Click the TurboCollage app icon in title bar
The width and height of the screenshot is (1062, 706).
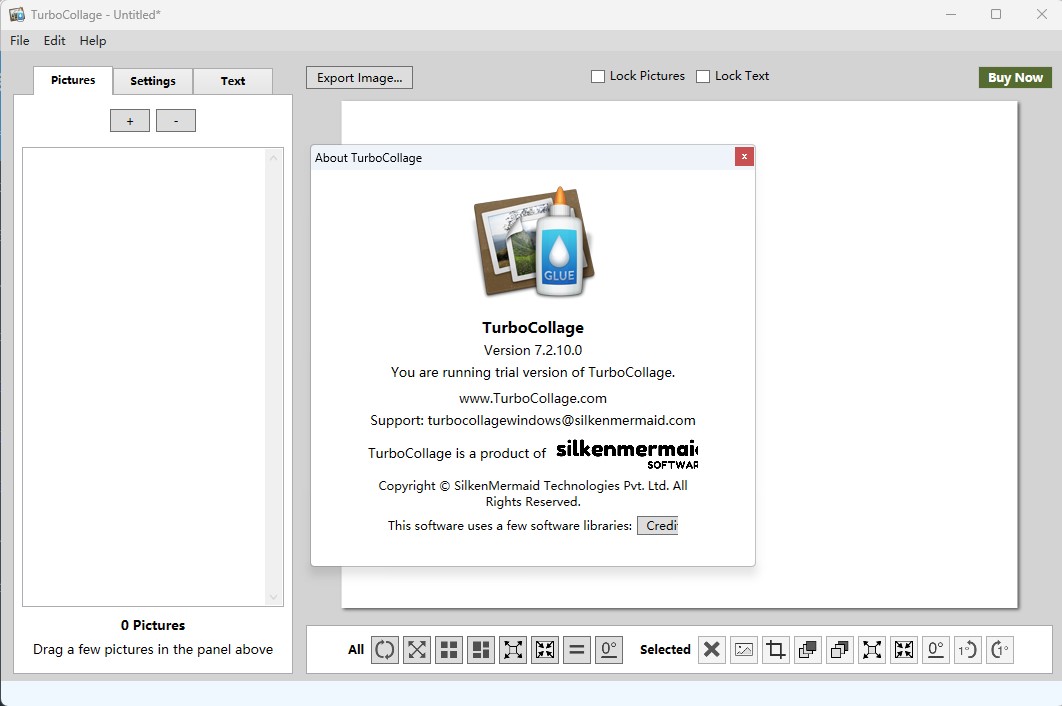(x=17, y=14)
